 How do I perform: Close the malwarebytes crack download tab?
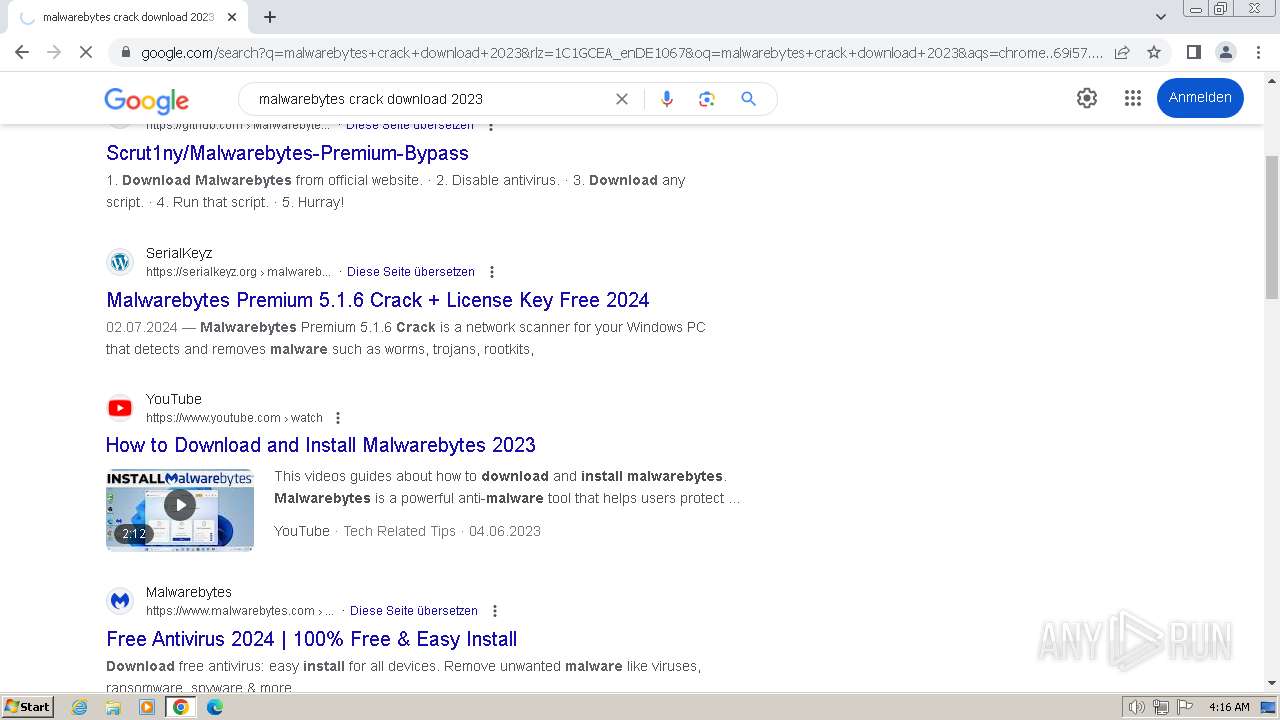click(x=232, y=17)
